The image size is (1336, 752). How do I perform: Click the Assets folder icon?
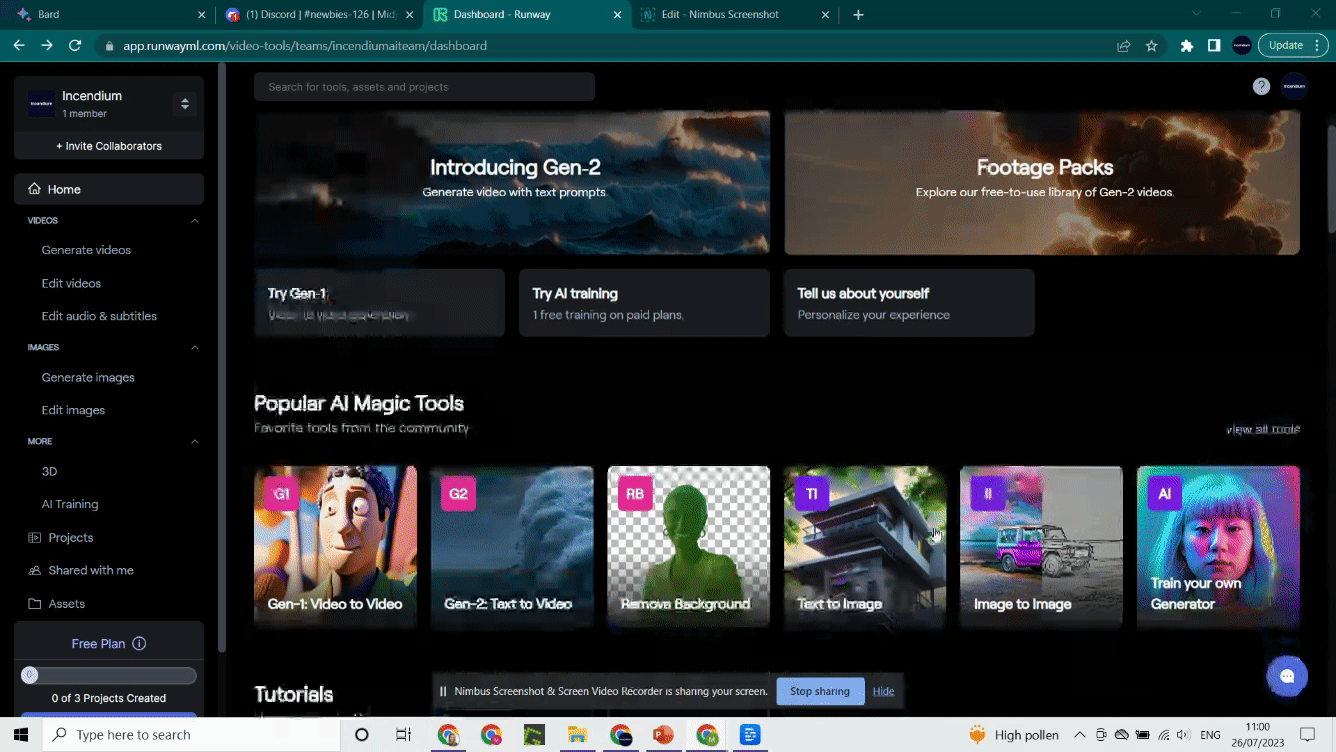coord(35,604)
